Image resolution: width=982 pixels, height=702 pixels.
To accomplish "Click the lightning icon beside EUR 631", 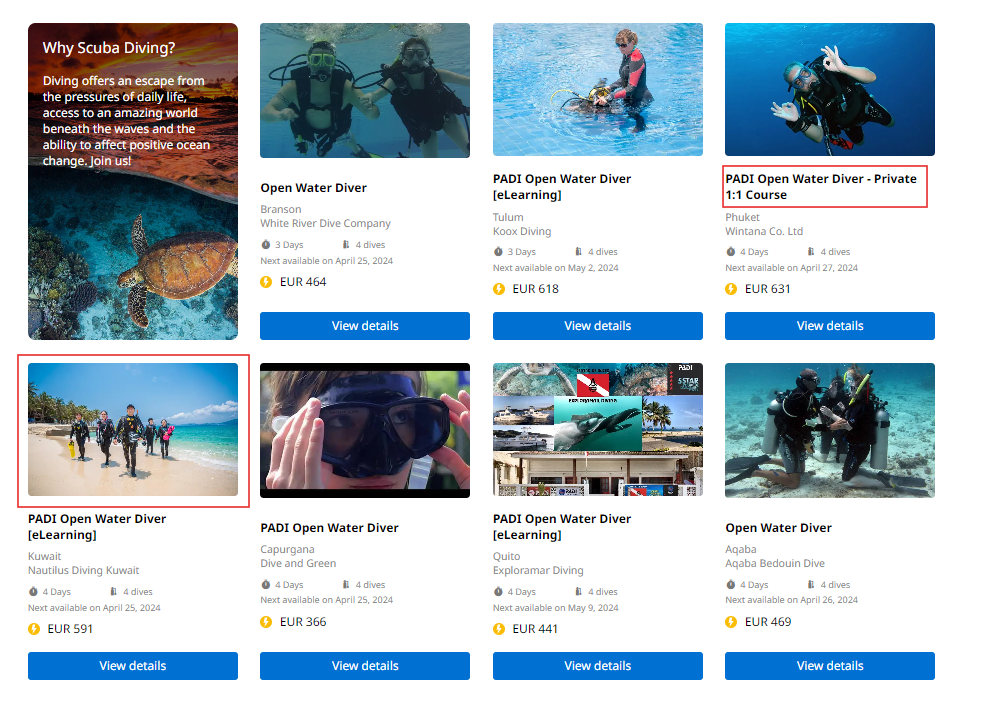I will click(x=731, y=289).
